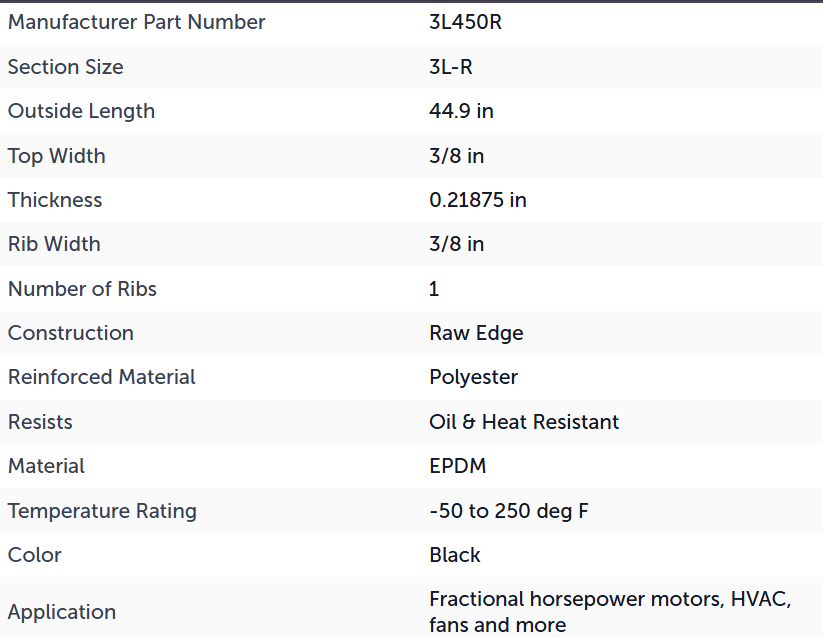This screenshot has width=823, height=637.
Task: Click the Outside Length label
Action: (81, 111)
